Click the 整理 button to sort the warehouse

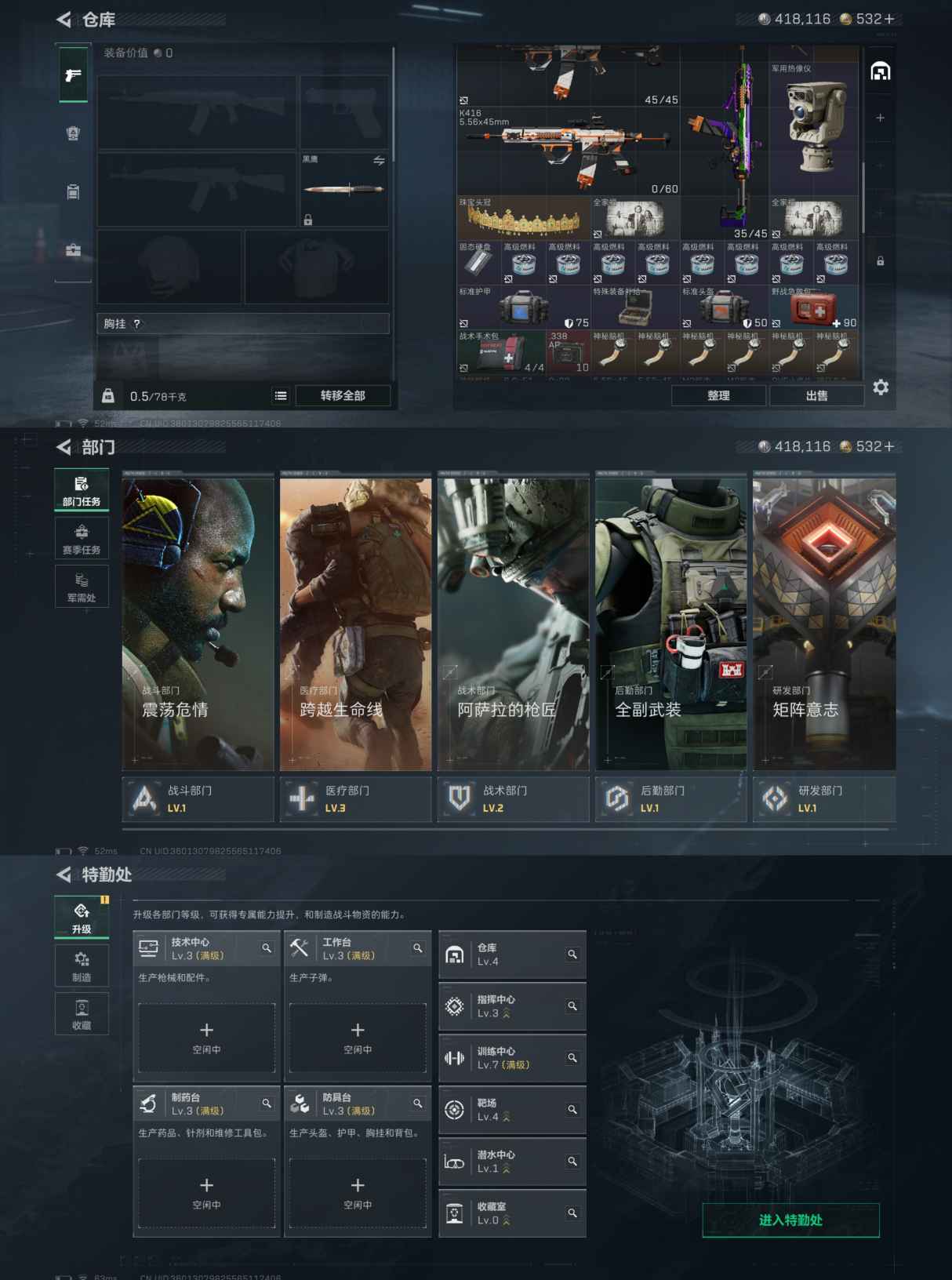click(x=718, y=396)
